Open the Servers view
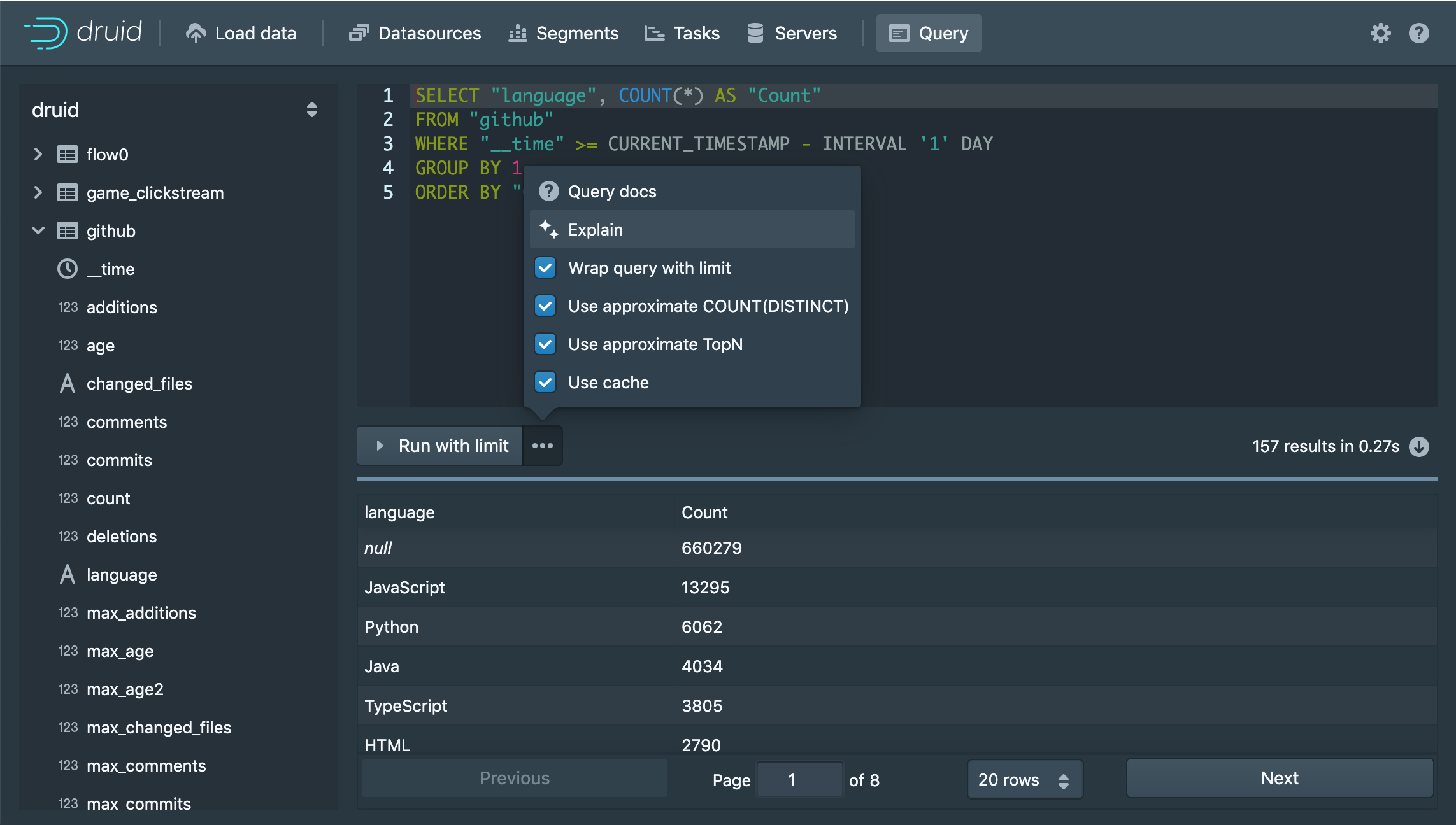Screen dimensions: 1456x825 [792, 33]
